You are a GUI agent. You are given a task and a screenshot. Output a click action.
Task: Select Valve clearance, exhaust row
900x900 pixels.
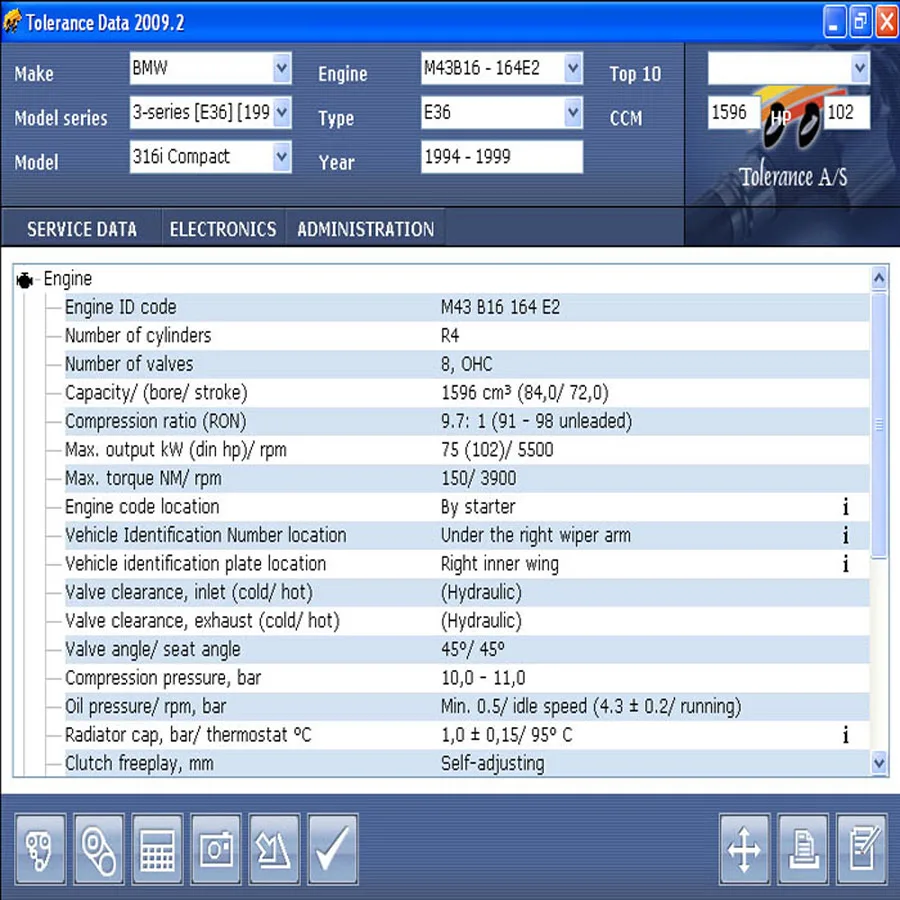click(x=467, y=620)
